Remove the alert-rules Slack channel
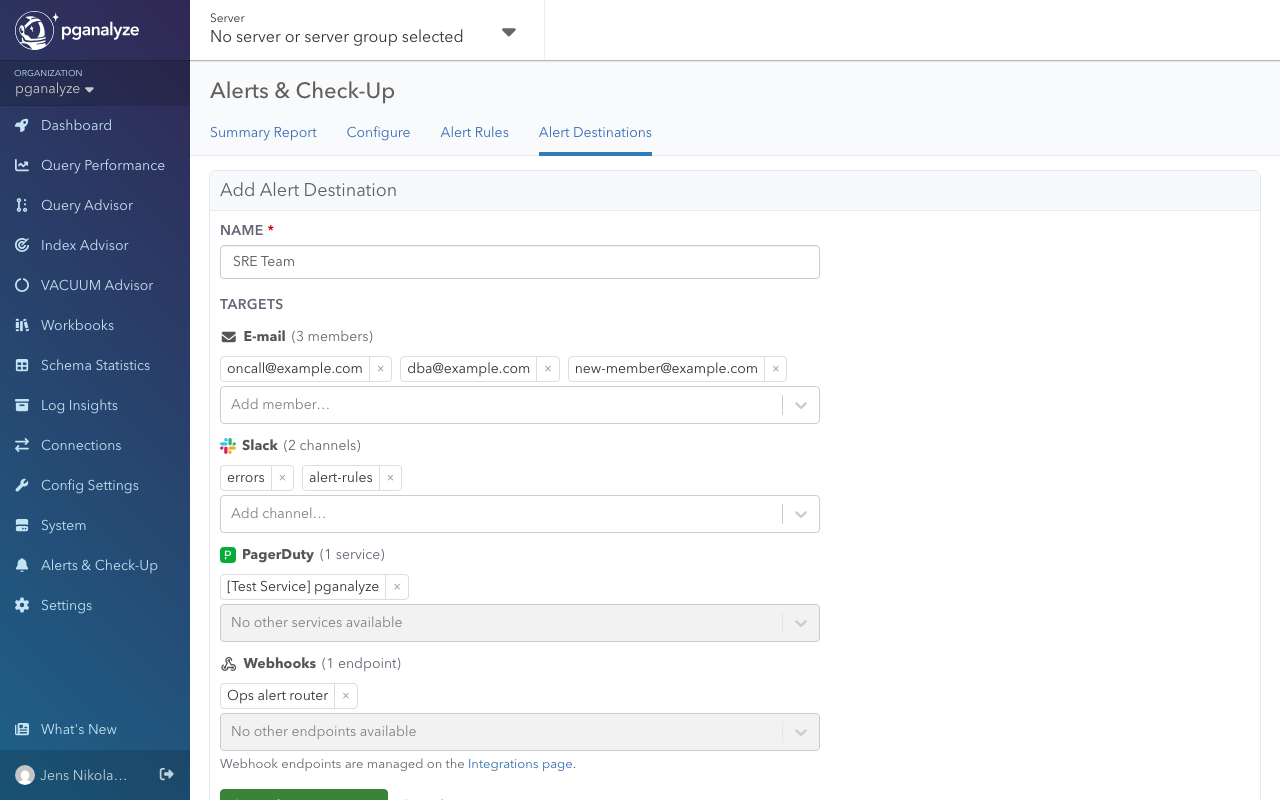Viewport: 1280px width, 800px height. [391, 477]
